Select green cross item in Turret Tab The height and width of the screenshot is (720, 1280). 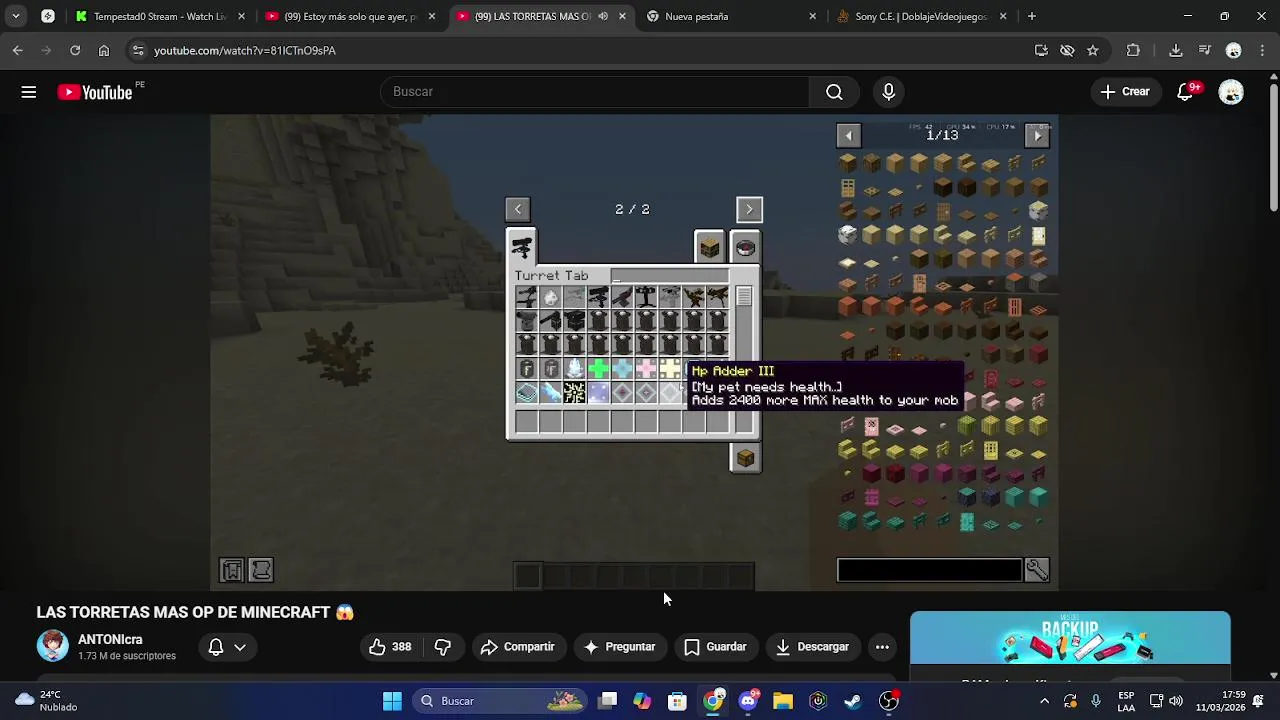[x=598, y=369]
